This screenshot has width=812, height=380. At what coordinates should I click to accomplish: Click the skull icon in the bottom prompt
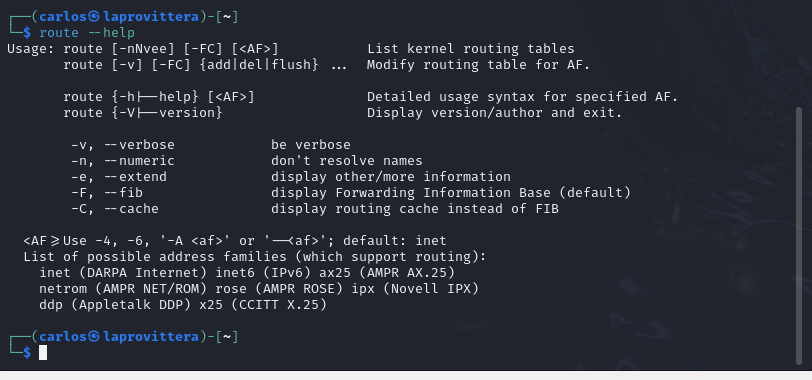(94, 337)
